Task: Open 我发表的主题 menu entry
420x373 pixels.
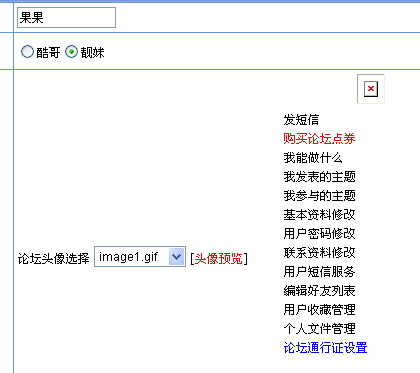Action: point(319,177)
